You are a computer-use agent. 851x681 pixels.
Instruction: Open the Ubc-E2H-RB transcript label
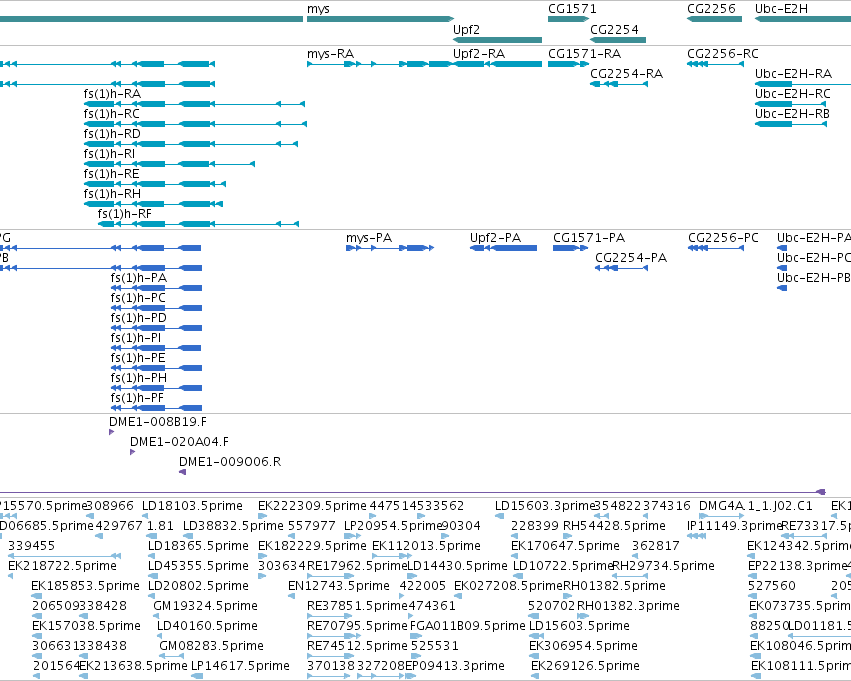pyautogui.click(x=792, y=114)
